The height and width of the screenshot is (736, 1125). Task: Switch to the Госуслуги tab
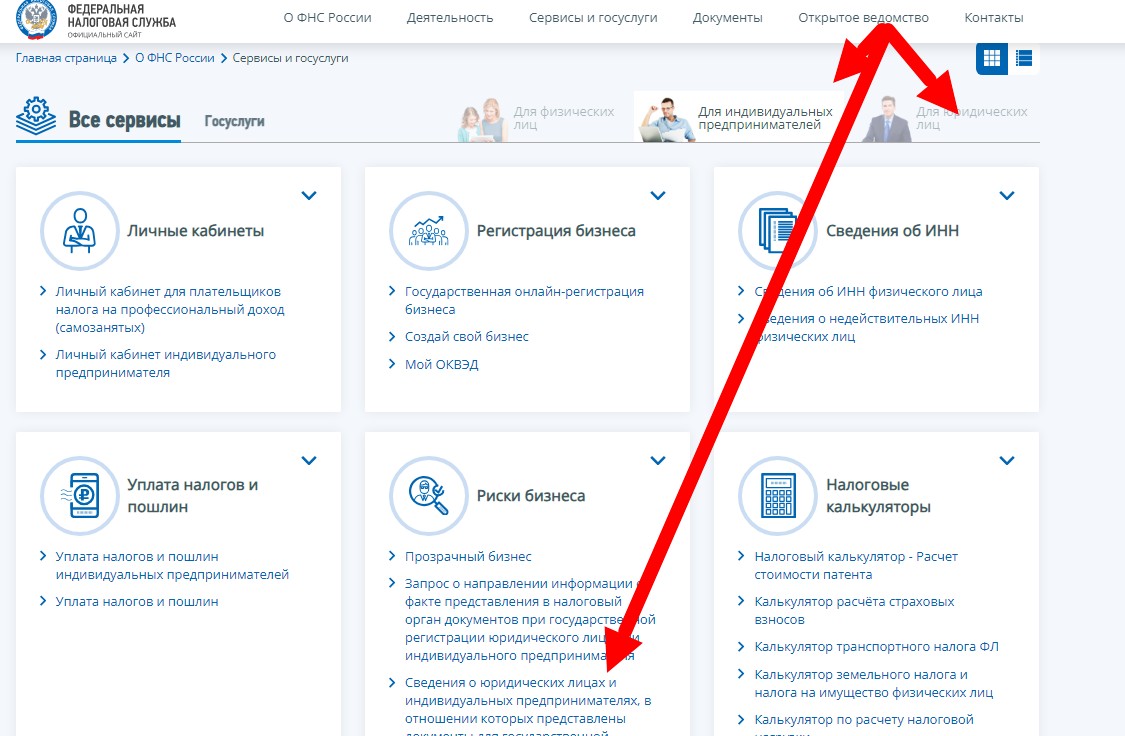234,121
